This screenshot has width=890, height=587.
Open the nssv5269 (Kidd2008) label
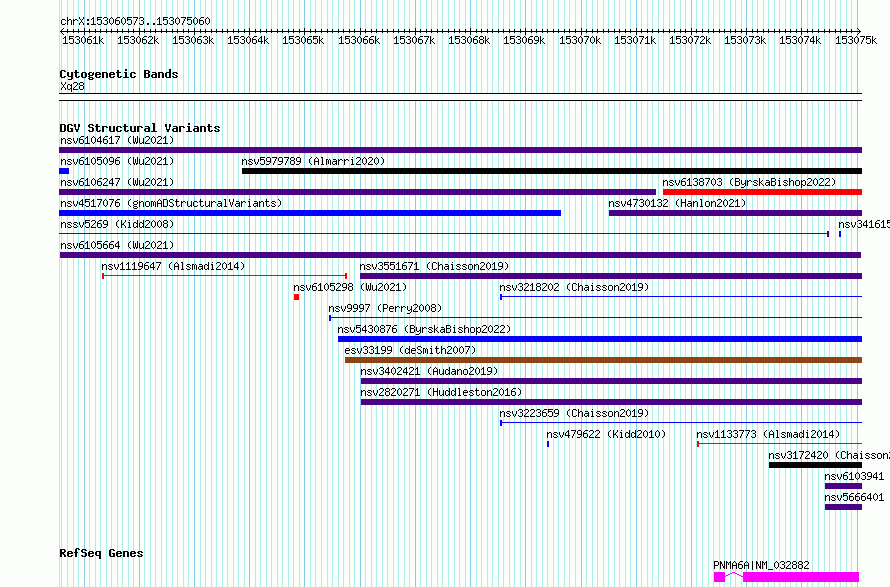click(117, 224)
